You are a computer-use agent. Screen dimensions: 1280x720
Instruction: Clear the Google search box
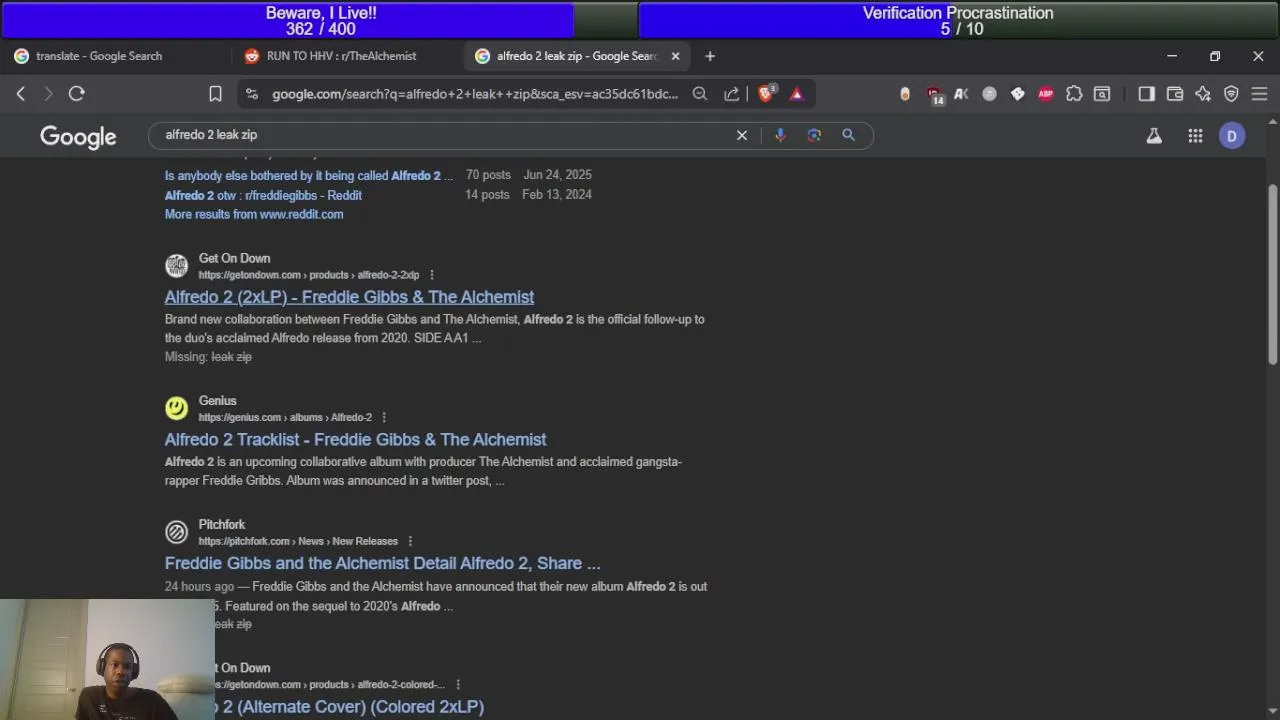[x=742, y=135]
